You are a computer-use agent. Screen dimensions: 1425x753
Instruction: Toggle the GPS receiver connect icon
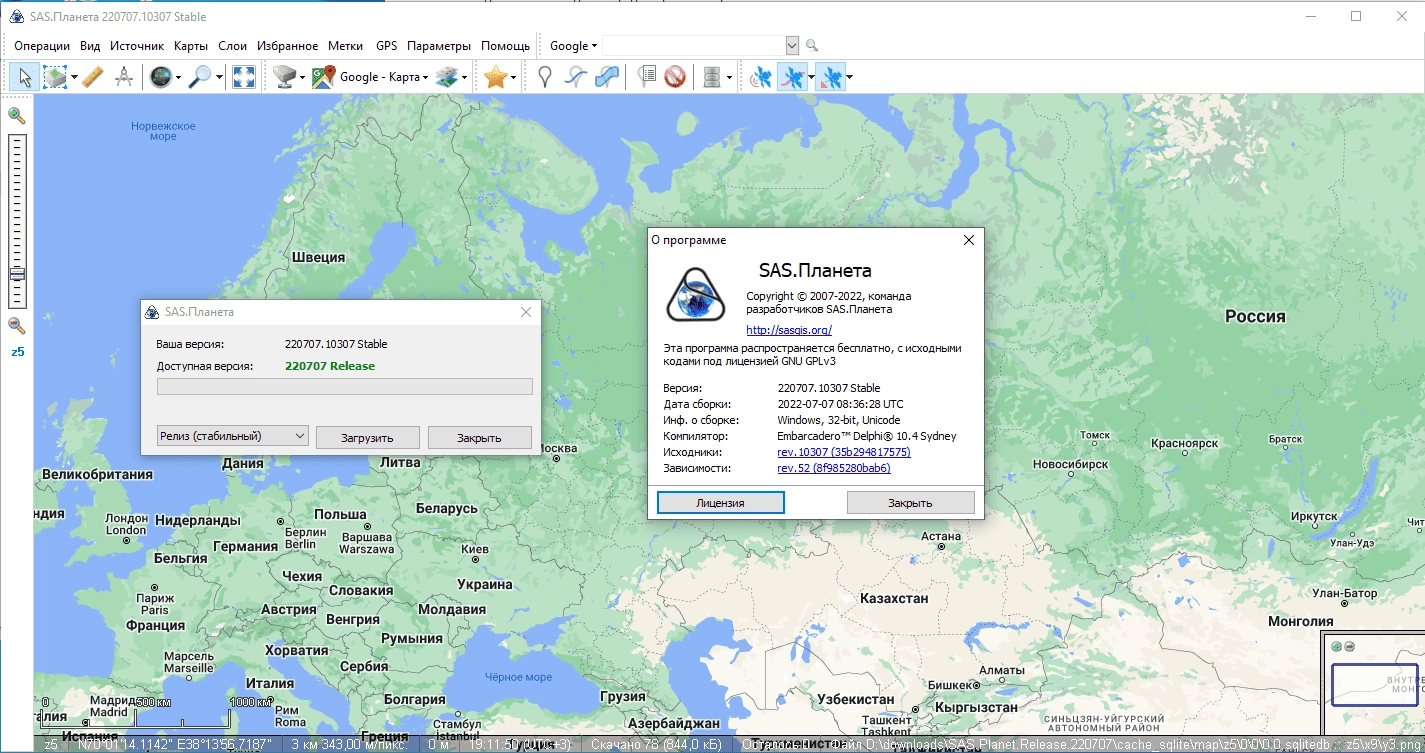tap(761, 77)
